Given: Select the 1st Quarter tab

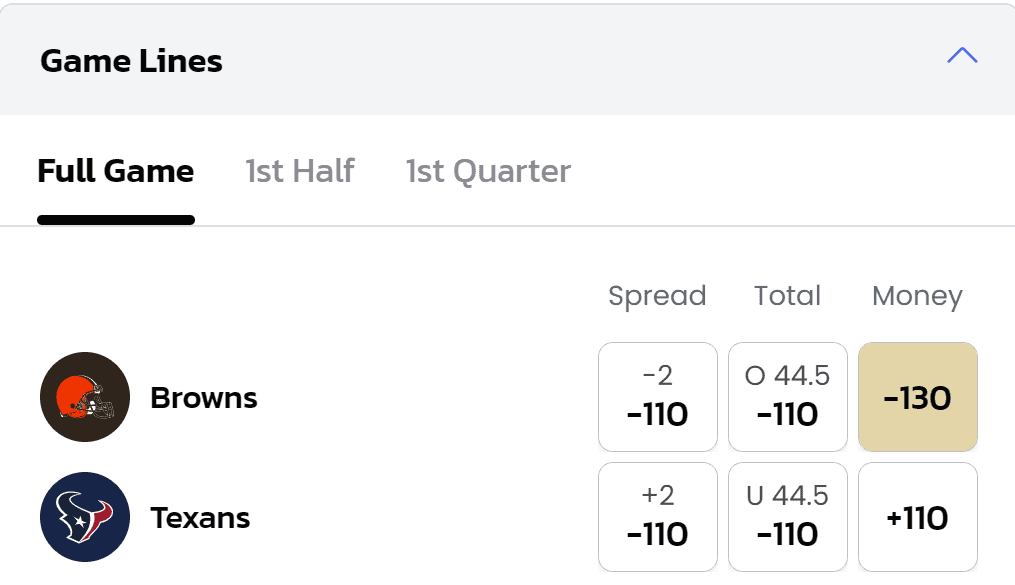Looking at the screenshot, I should [x=488, y=172].
